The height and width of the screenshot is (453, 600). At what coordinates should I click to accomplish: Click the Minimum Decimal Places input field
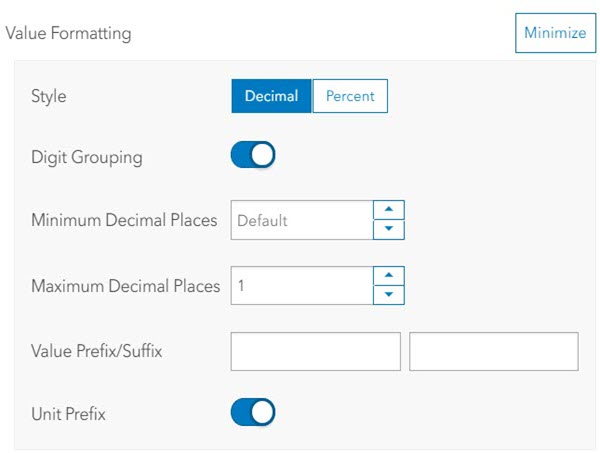point(301,220)
